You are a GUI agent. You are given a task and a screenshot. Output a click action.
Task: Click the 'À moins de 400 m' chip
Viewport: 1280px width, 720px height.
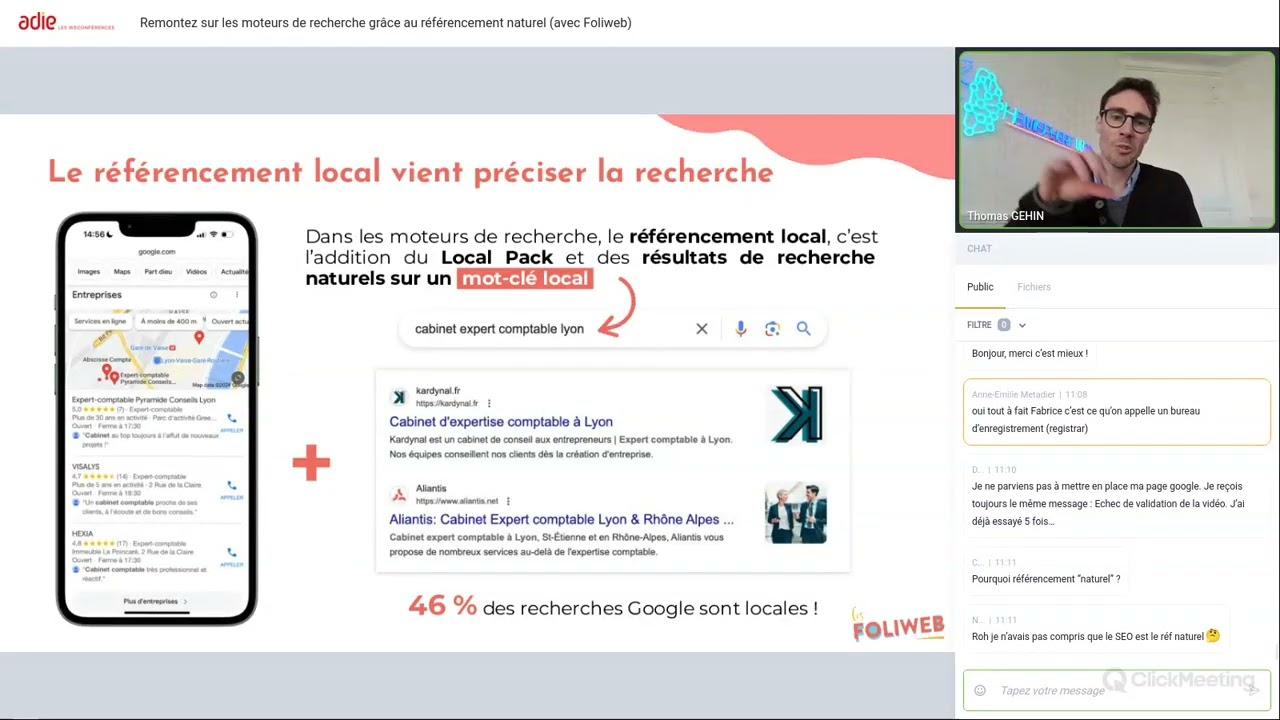point(169,321)
